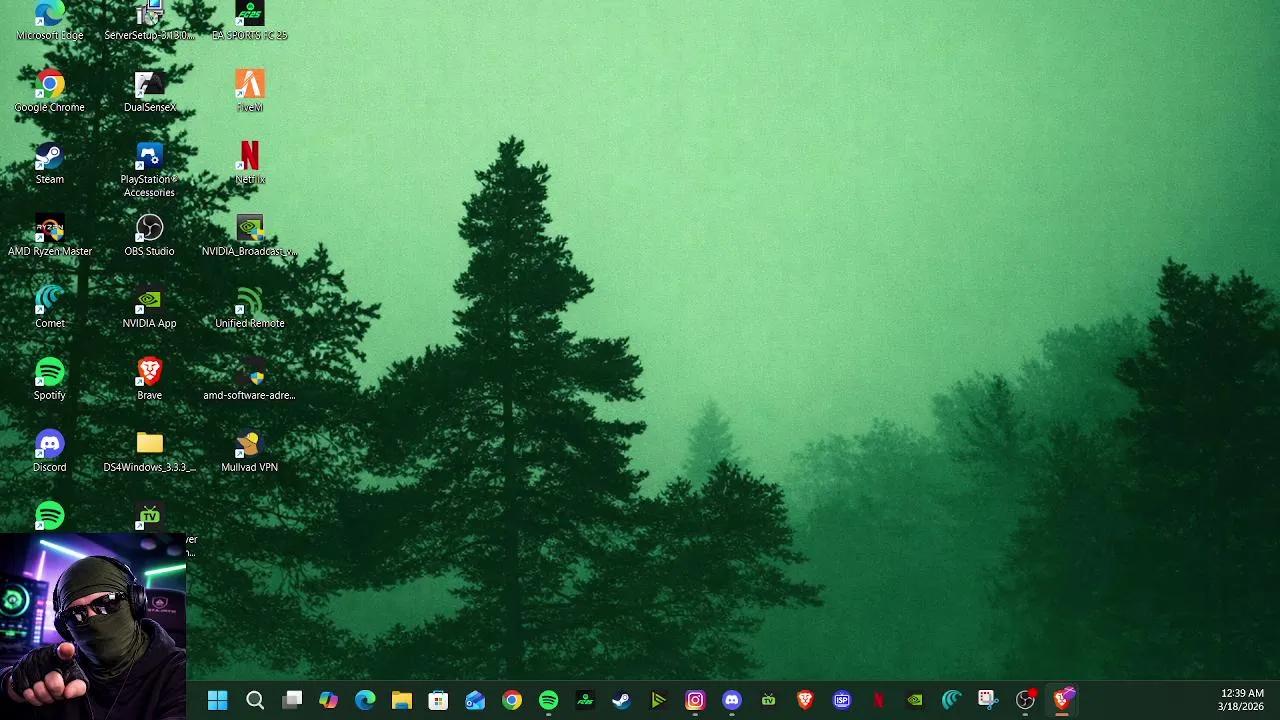
Task: Open Task View from the taskbar
Action: click(x=292, y=700)
